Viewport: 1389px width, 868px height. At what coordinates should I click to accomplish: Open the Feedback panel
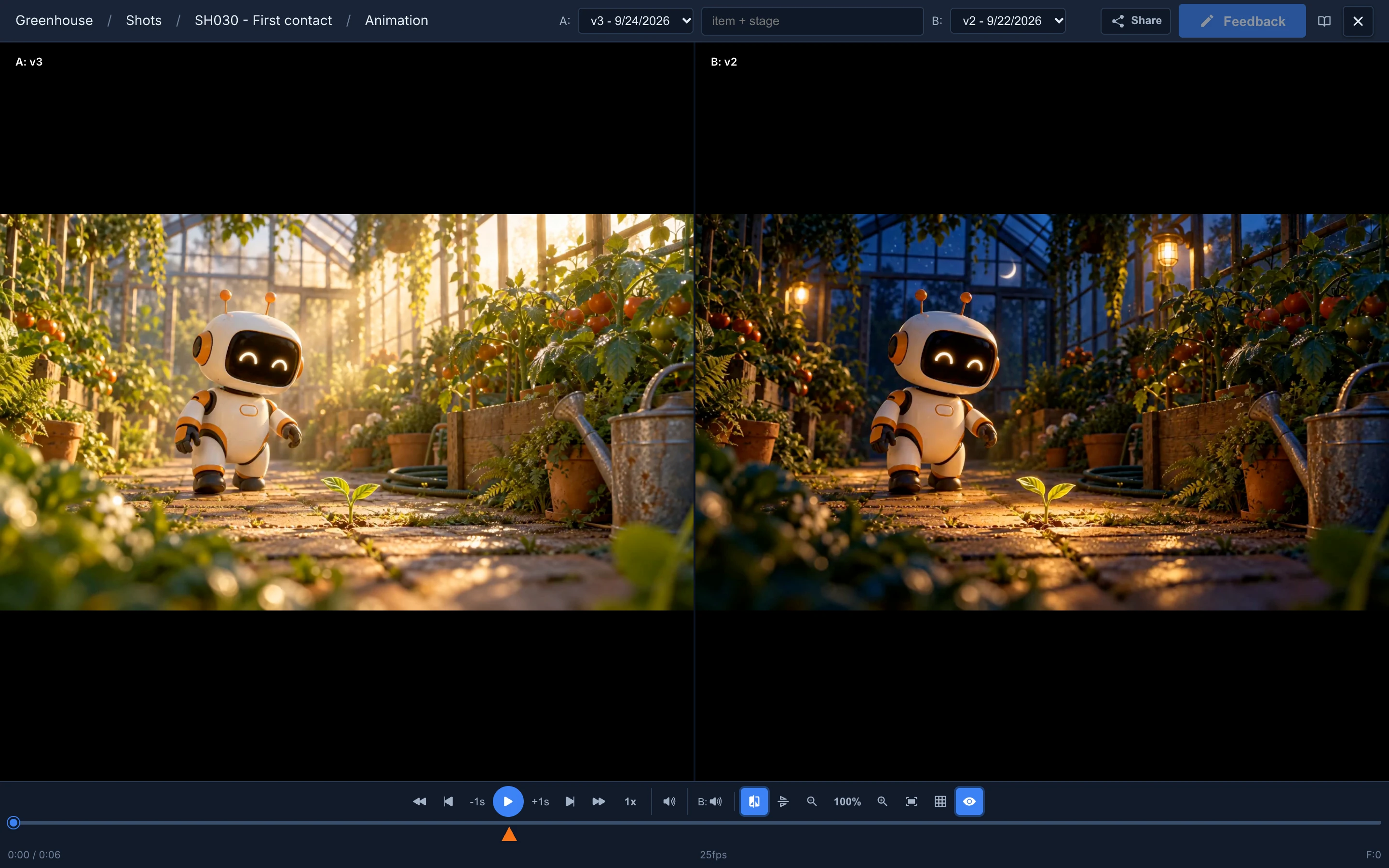click(x=1242, y=21)
